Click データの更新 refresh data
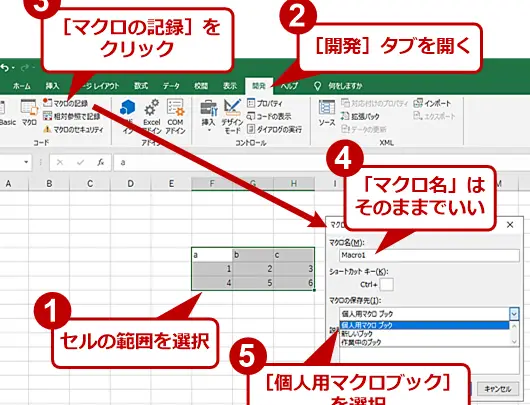This screenshot has height=405, width=530. (364, 129)
